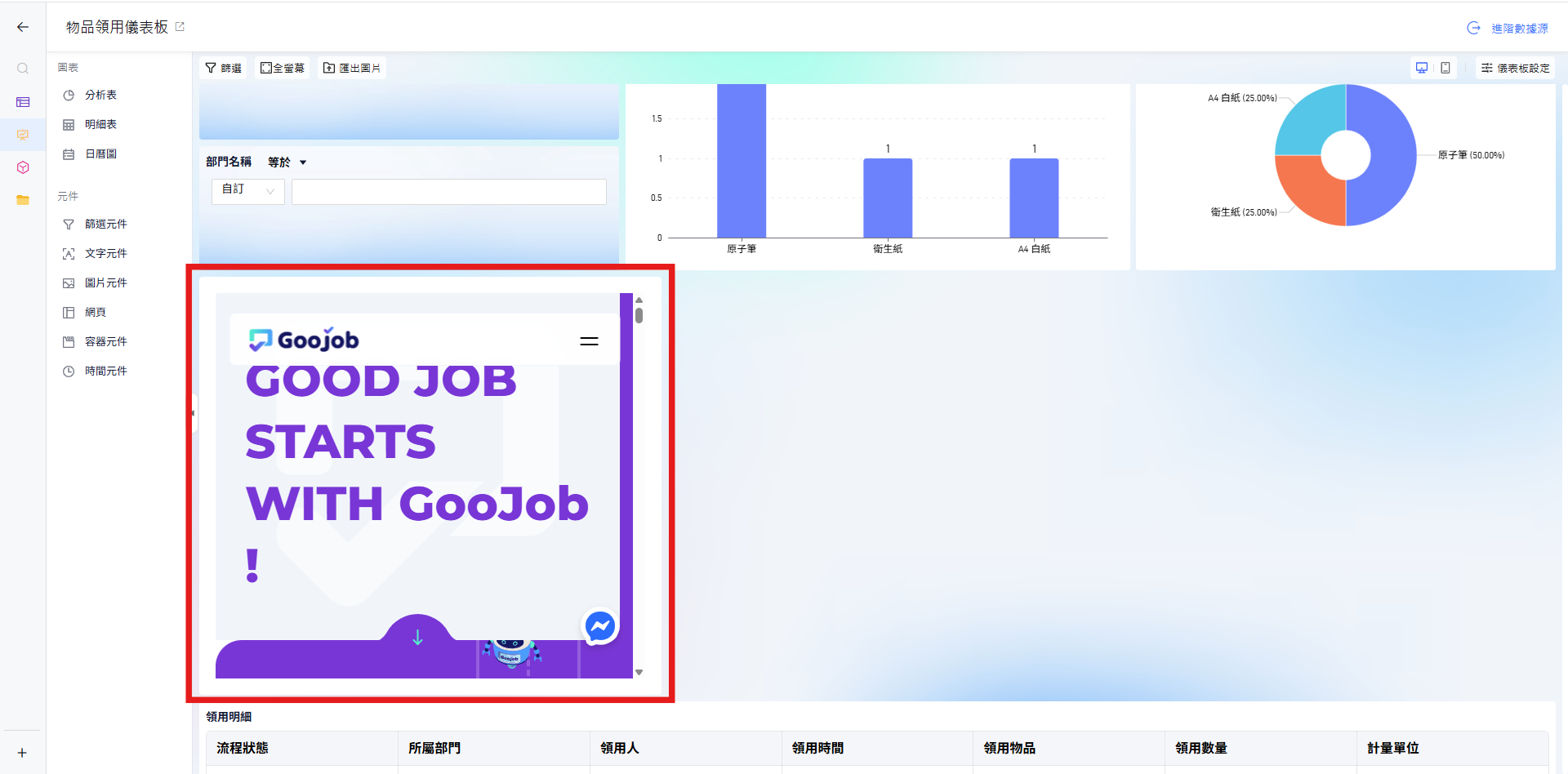Image resolution: width=1568 pixels, height=774 pixels.
Task: Open the search icon in left rail
Action: point(23,69)
